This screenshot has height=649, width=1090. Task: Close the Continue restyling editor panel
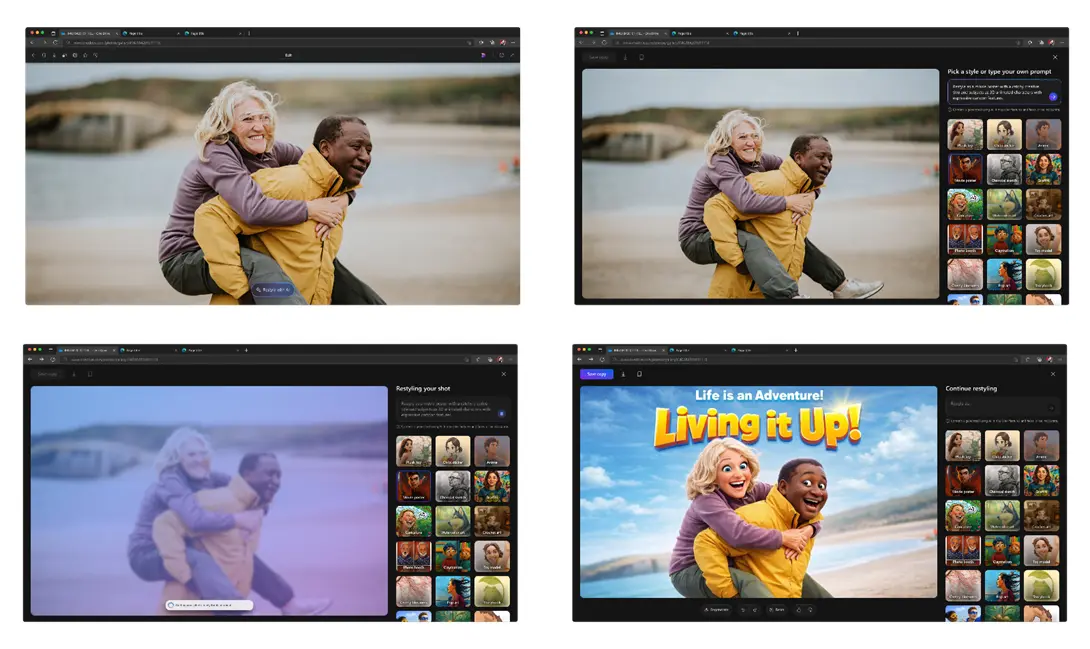(x=1053, y=374)
